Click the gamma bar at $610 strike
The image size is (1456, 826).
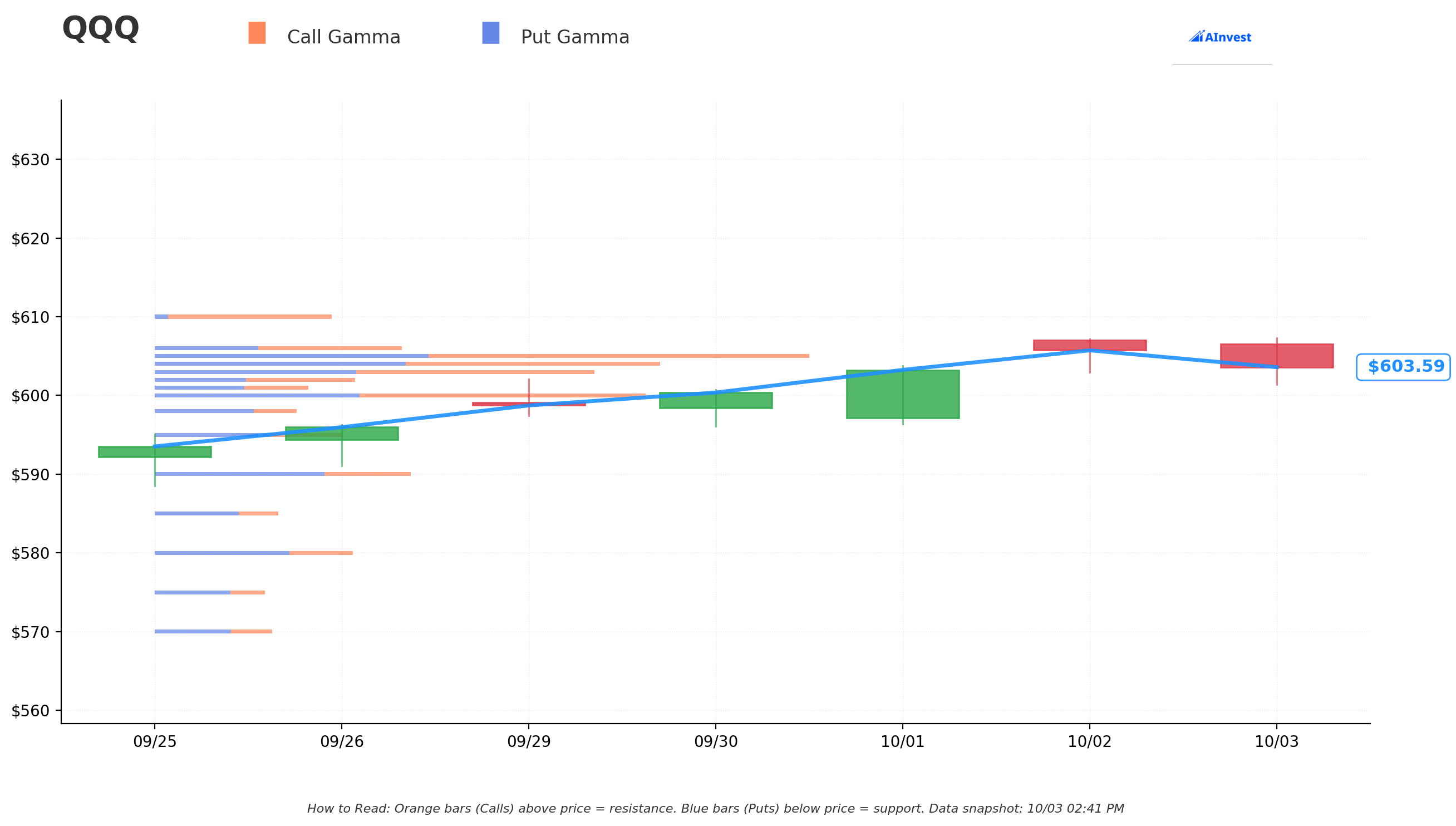coord(243,317)
